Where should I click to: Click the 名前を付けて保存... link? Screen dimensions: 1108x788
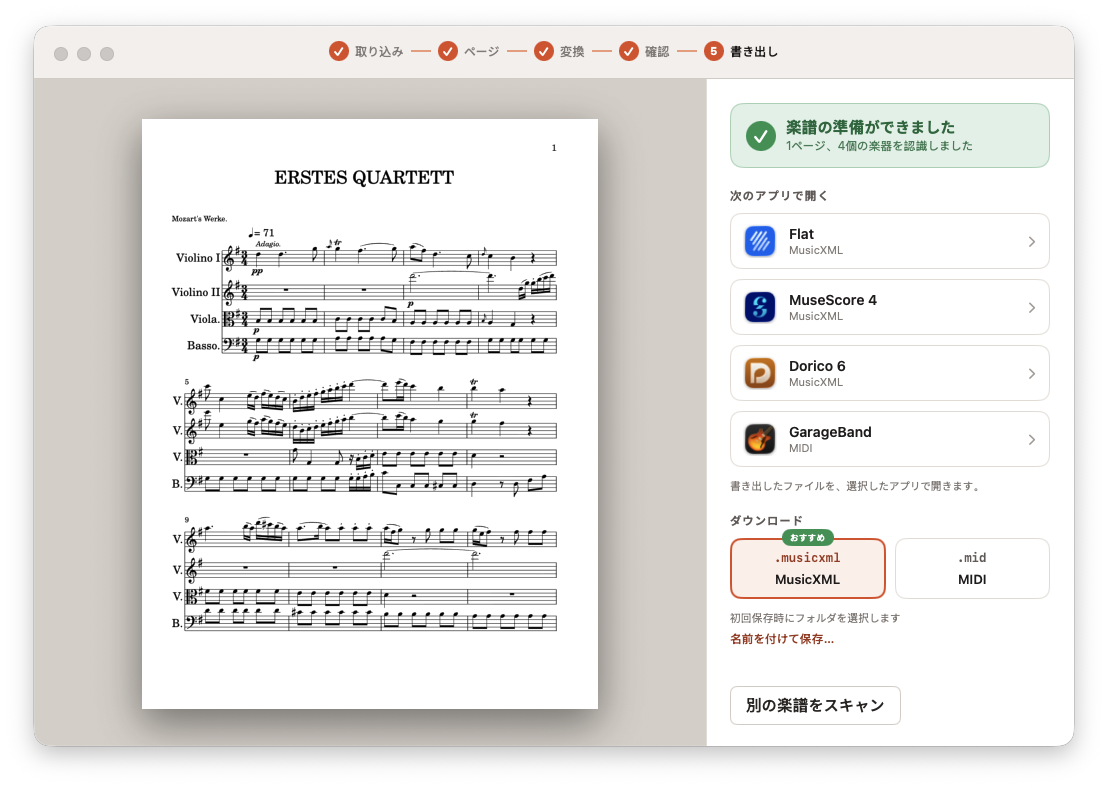[782, 639]
